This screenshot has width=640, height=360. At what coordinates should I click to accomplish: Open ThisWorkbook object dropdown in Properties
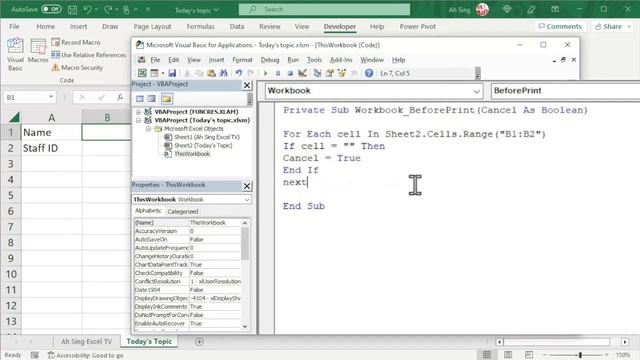247,200
